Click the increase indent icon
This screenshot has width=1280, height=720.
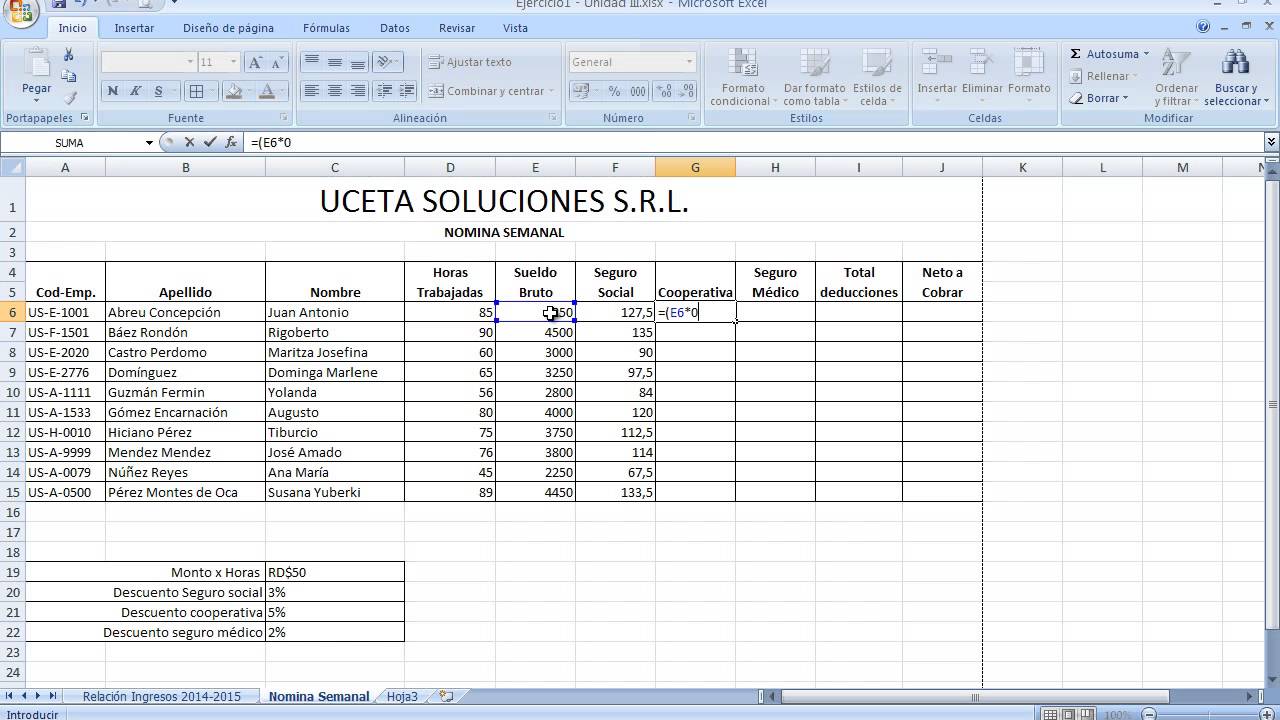tap(407, 91)
